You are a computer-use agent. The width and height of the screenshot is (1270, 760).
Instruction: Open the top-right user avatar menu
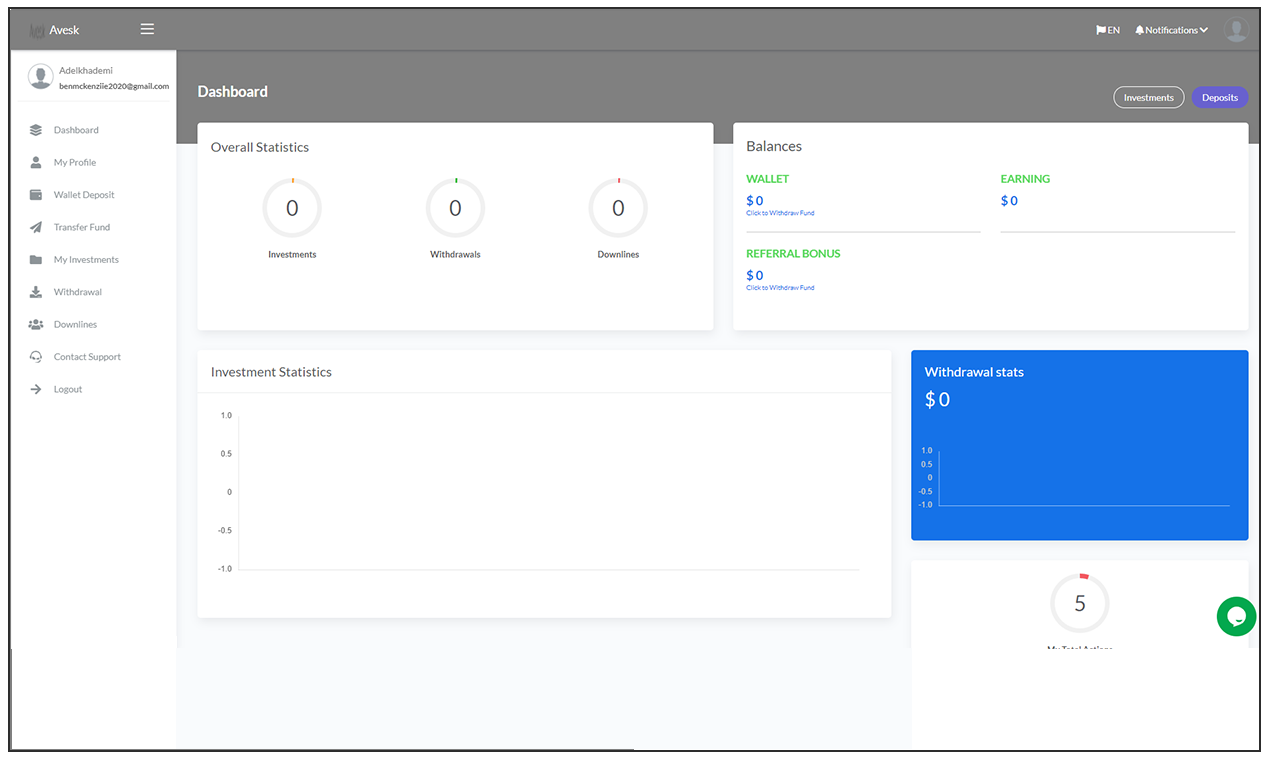pyautogui.click(x=1236, y=30)
